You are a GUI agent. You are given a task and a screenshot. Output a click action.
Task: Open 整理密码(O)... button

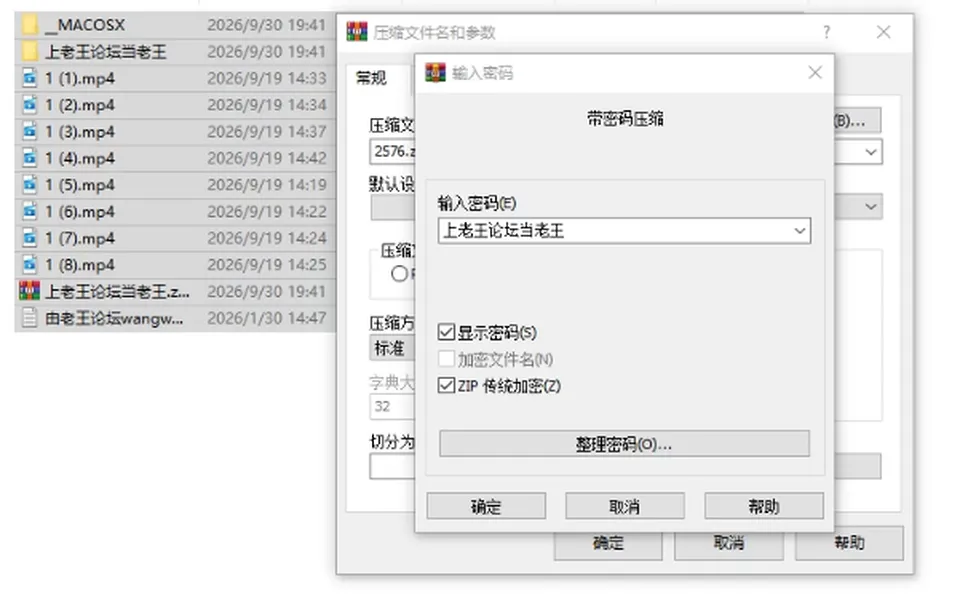pos(624,444)
